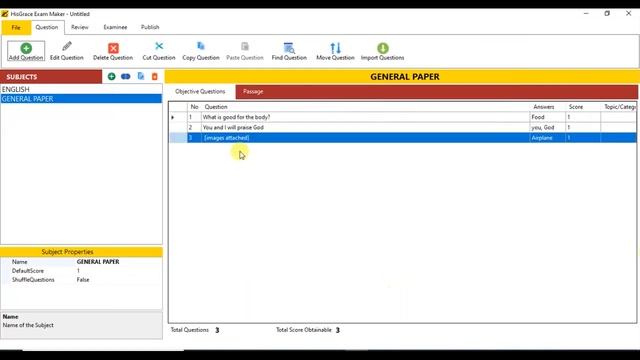Open the Review ribbon tab

pos(80,27)
